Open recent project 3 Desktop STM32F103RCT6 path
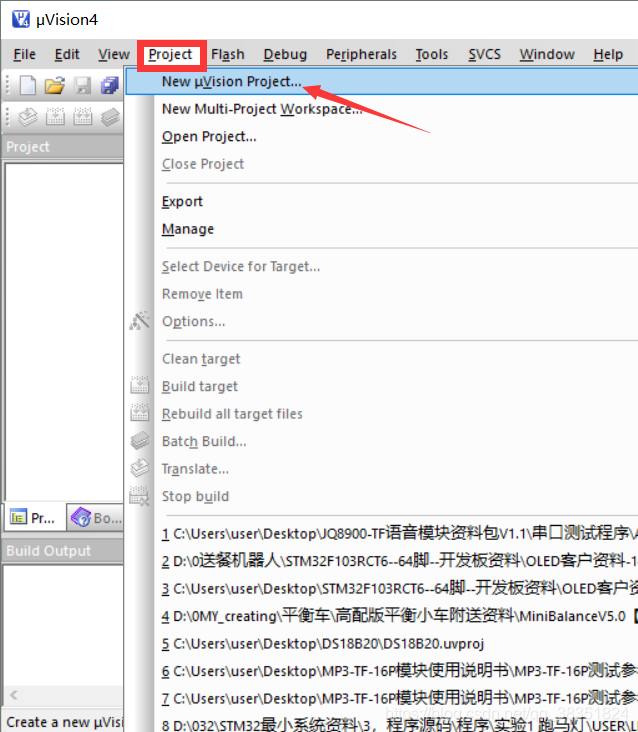Viewport: 638px width, 732px height. (382, 588)
